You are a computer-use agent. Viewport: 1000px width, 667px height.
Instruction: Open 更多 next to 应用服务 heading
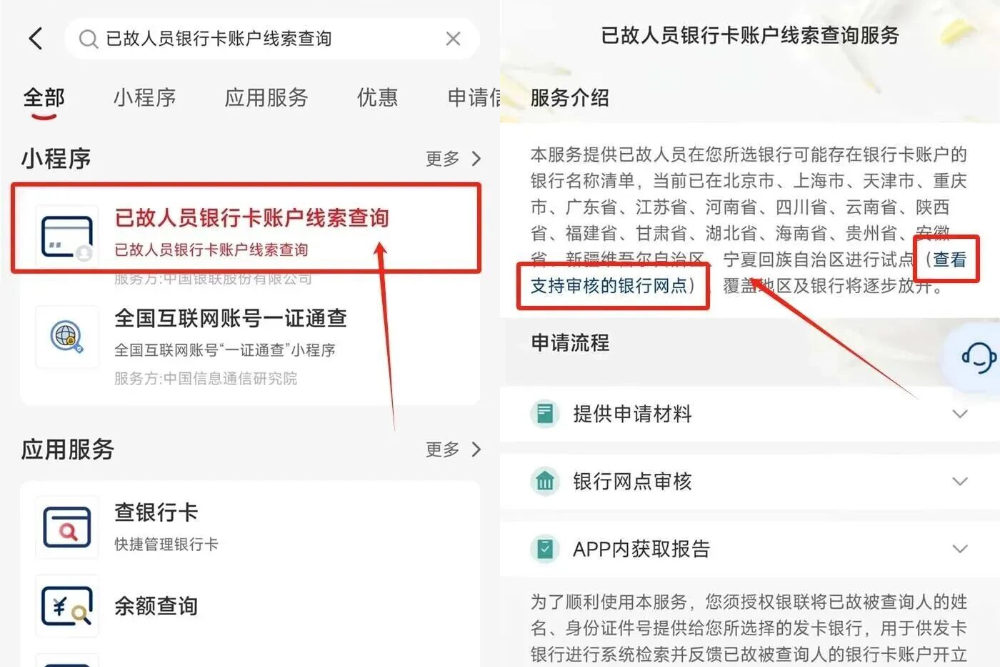point(453,450)
